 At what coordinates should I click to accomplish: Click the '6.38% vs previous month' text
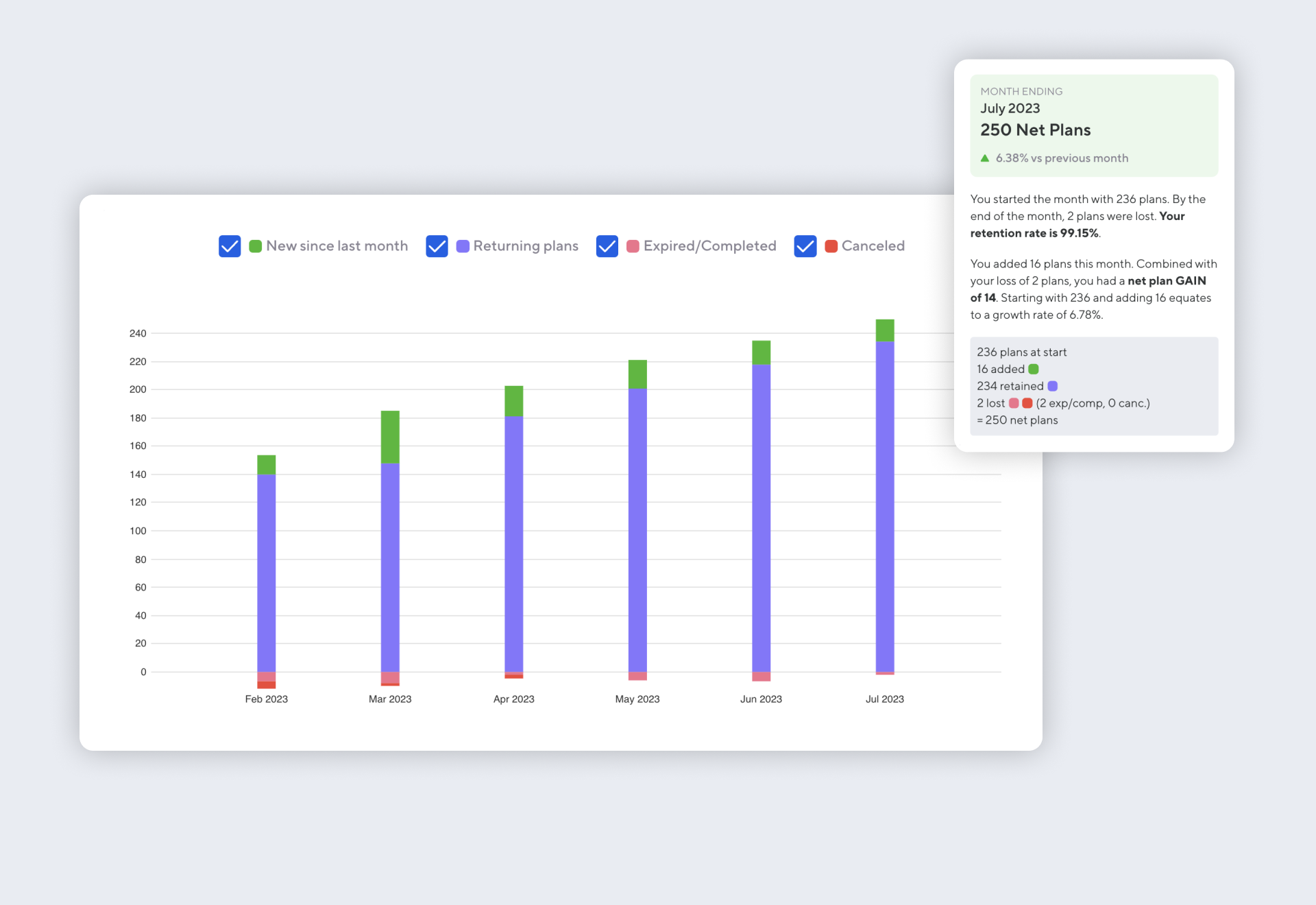click(x=1062, y=158)
